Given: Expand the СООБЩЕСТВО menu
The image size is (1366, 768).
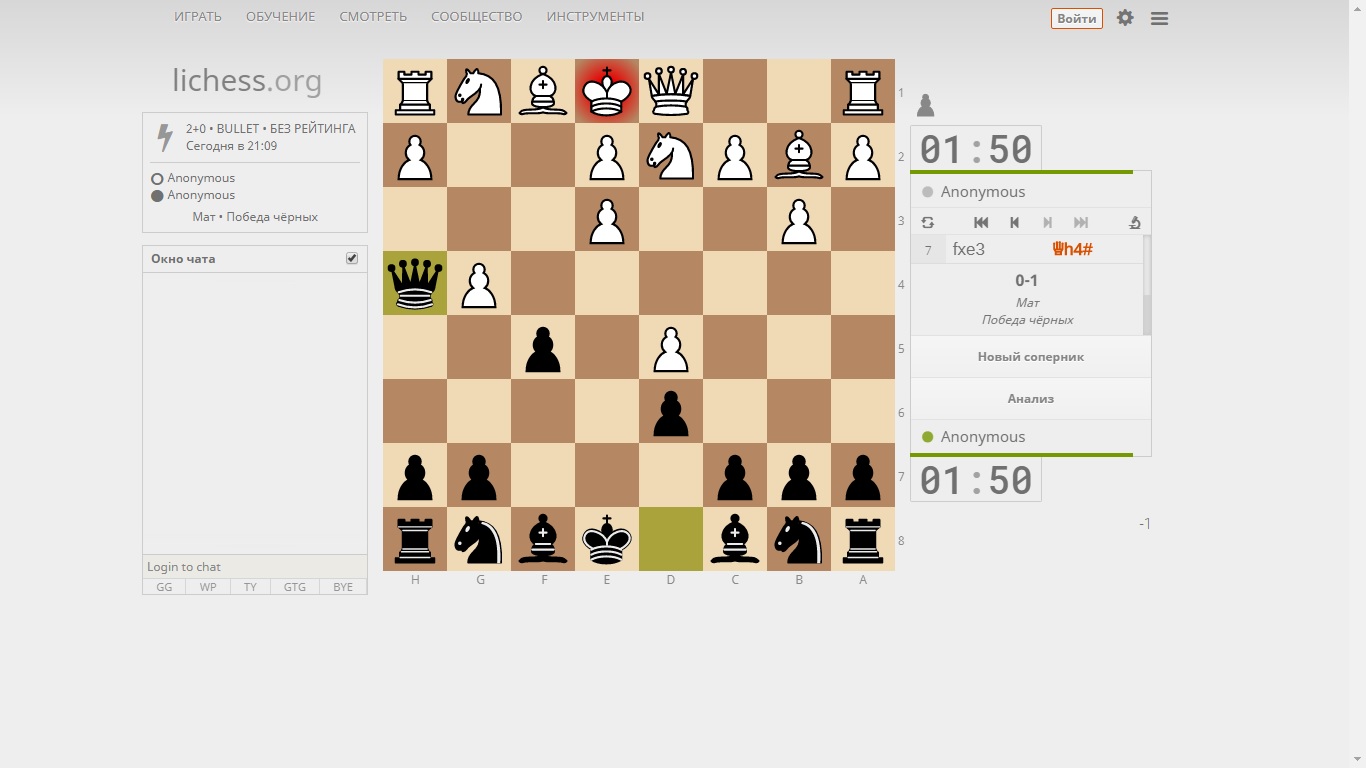Looking at the screenshot, I should click(x=476, y=17).
